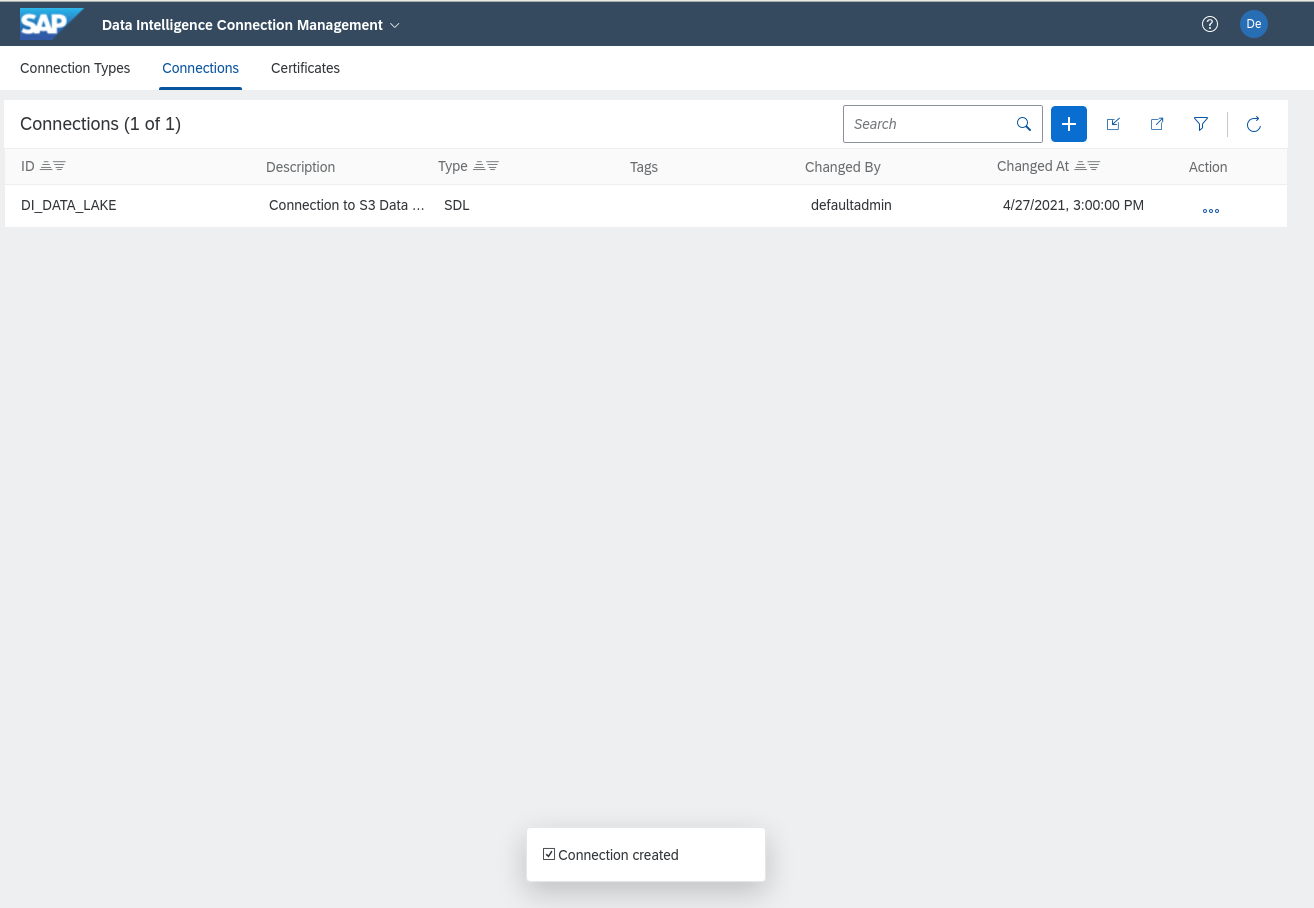Click the Connection created toast message
The height and width of the screenshot is (908, 1314).
click(646, 855)
